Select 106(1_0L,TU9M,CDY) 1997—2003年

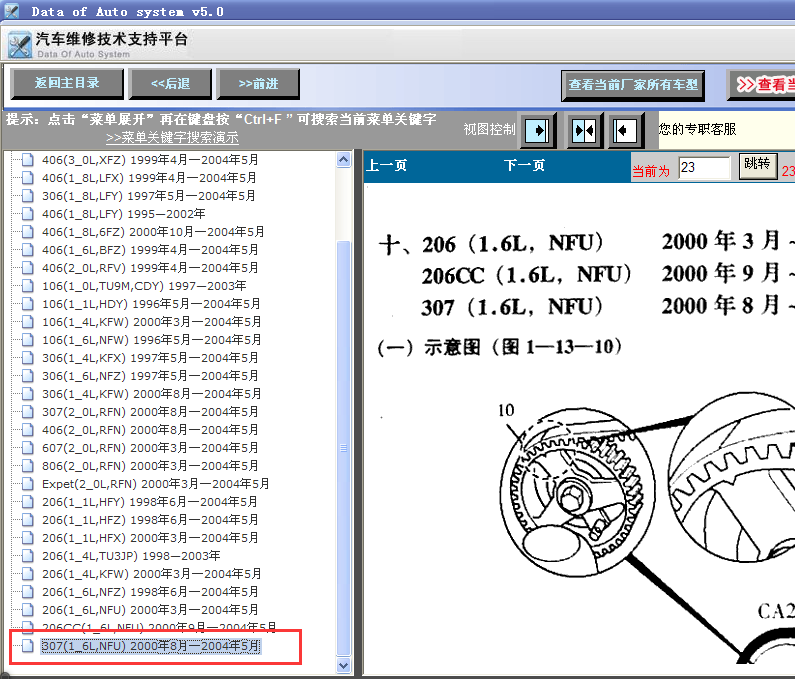[144, 286]
